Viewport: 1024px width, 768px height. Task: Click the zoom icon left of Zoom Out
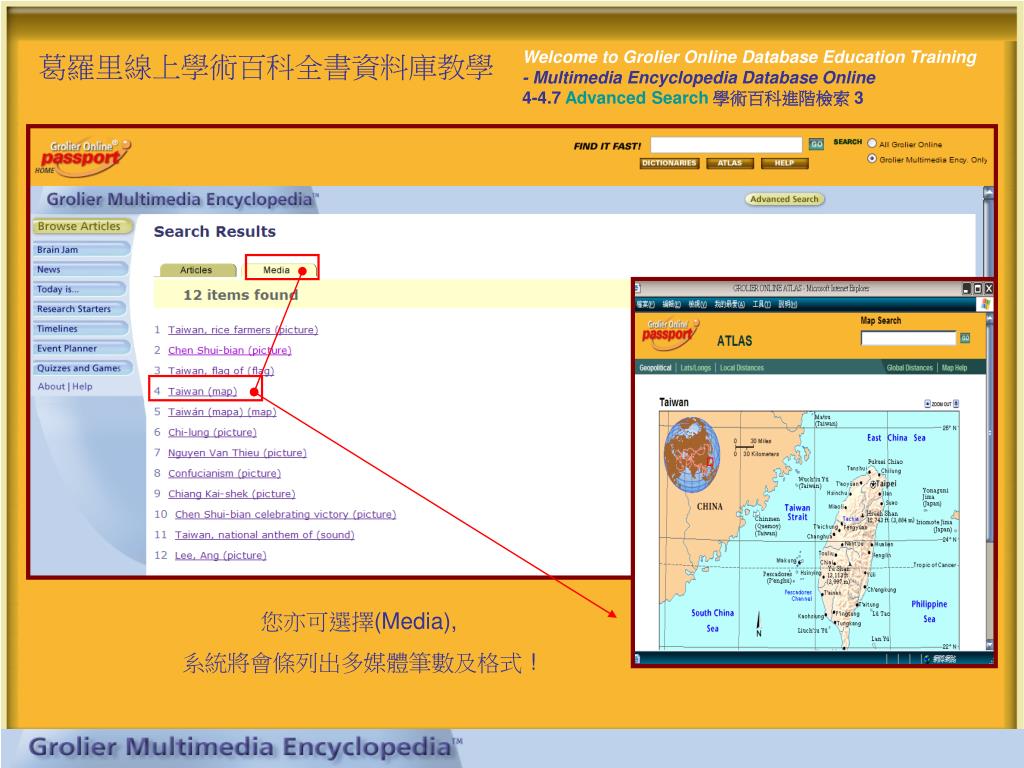point(927,404)
